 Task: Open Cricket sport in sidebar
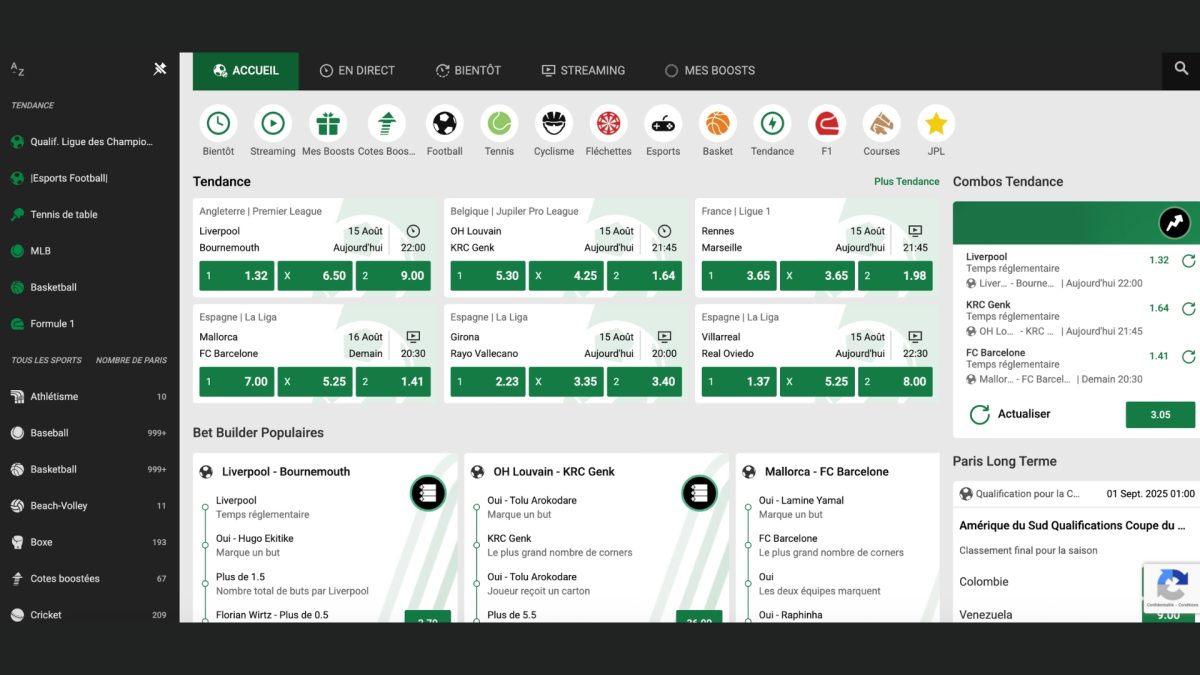point(90,614)
